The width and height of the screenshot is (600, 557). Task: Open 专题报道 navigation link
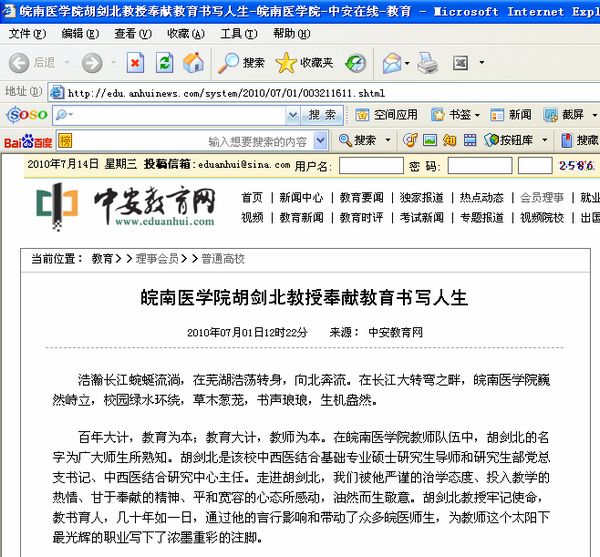[x=481, y=218]
